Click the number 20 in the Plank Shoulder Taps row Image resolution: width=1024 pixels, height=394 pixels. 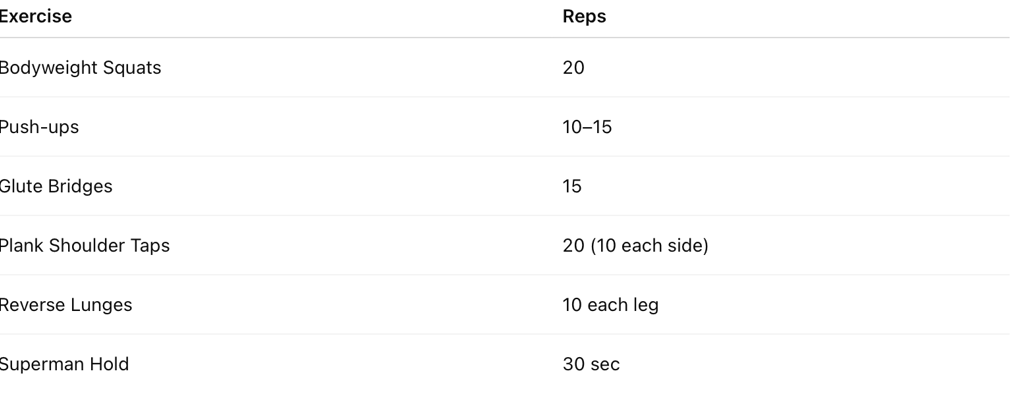coord(573,246)
